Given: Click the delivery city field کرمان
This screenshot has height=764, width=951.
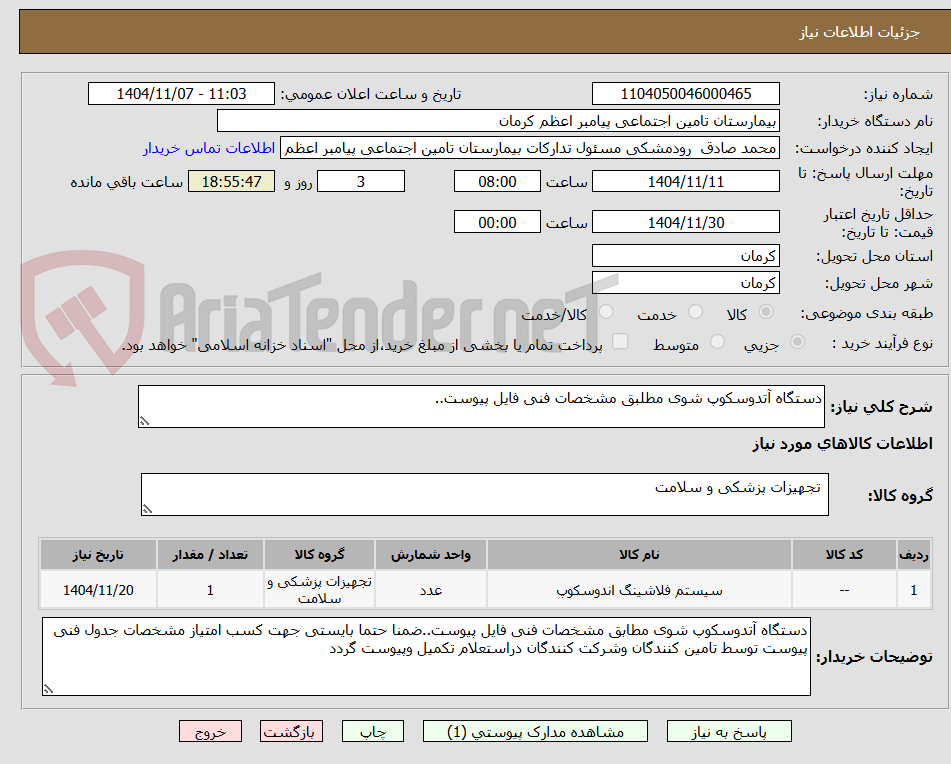Looking at the screenshot, I should click(x=685, y=283).
